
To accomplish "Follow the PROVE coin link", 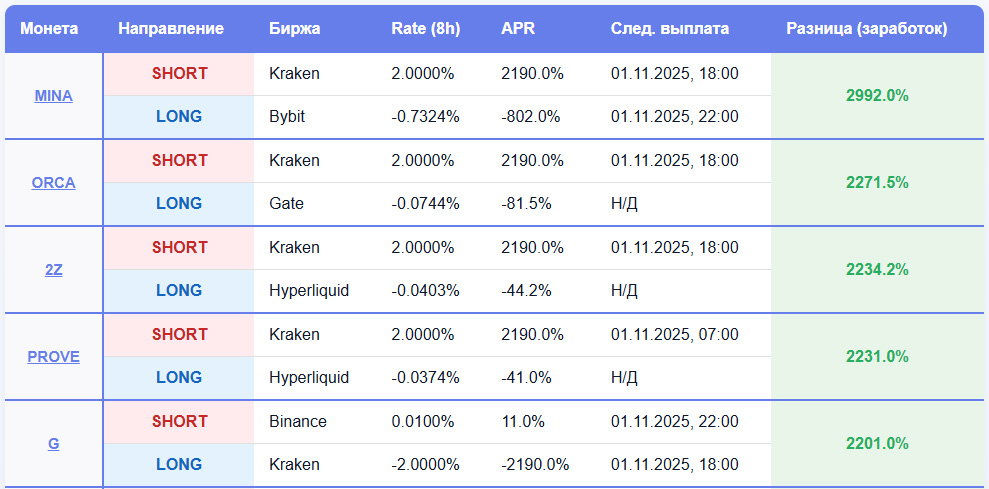I will [x=53, y=357].
